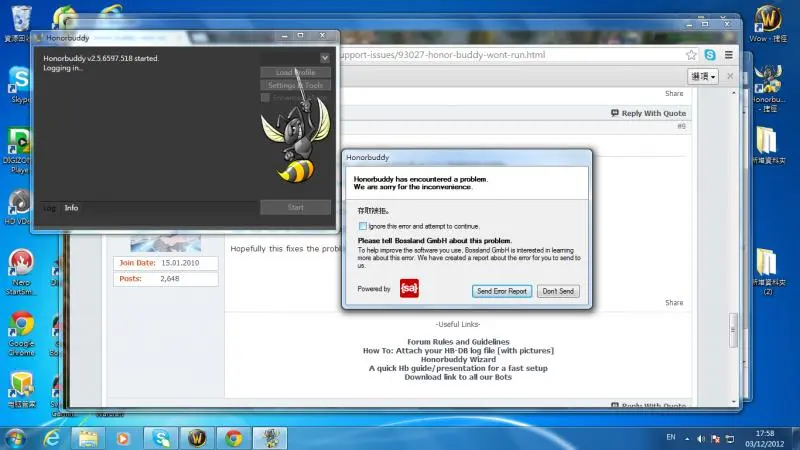800x450 pixels.
Task: Open Skype desktop shortcut
Action: point(19,84)
